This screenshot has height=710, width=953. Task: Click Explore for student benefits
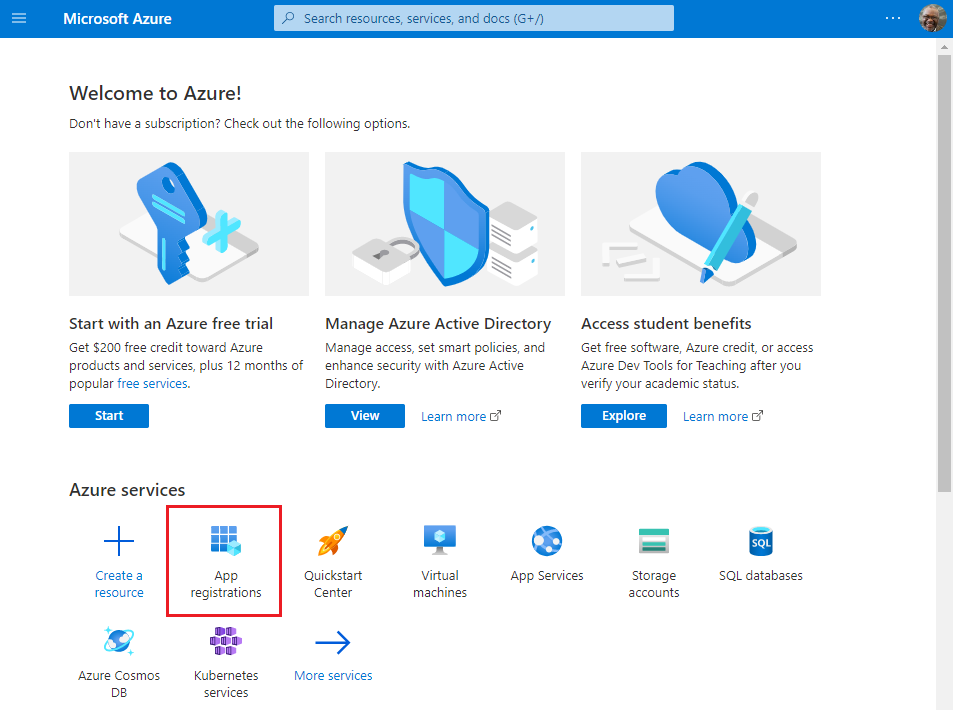623,415
